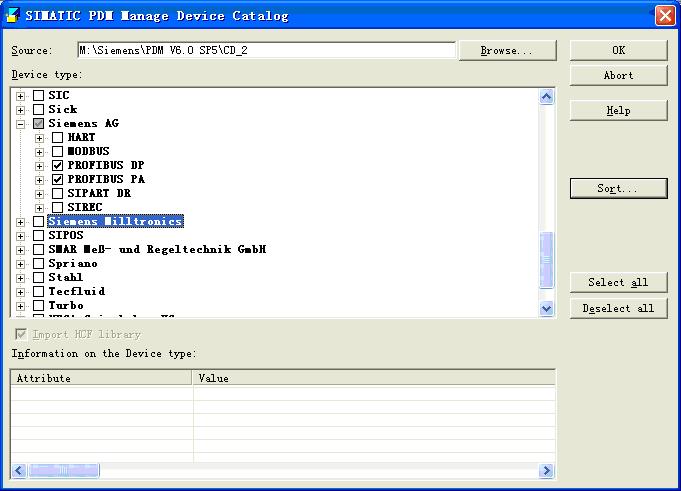Select the PROFIBUS DP tree label
The width and height of the screenshot is (681, 491).
tap(106, 165)
